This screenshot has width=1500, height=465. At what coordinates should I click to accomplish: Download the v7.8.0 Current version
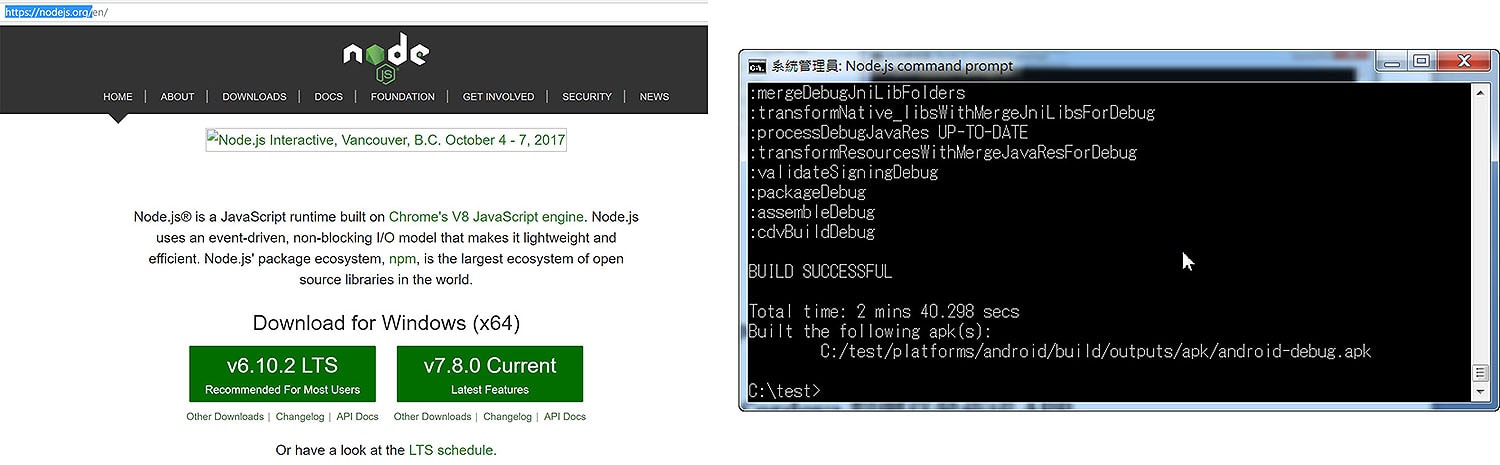[x=489, y=374]
